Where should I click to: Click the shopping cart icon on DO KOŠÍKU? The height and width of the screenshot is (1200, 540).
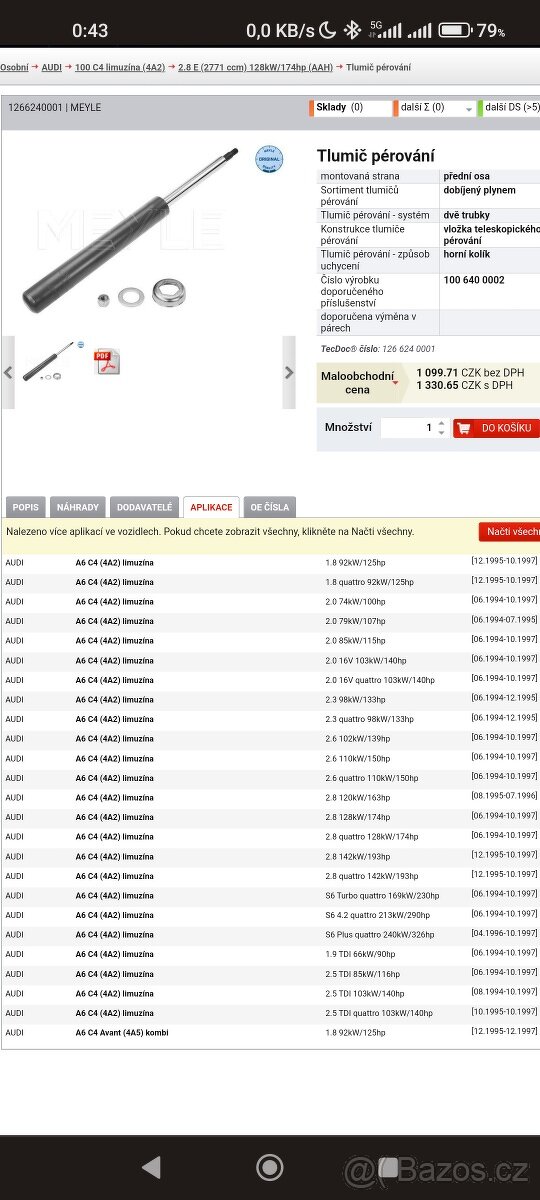464,428
